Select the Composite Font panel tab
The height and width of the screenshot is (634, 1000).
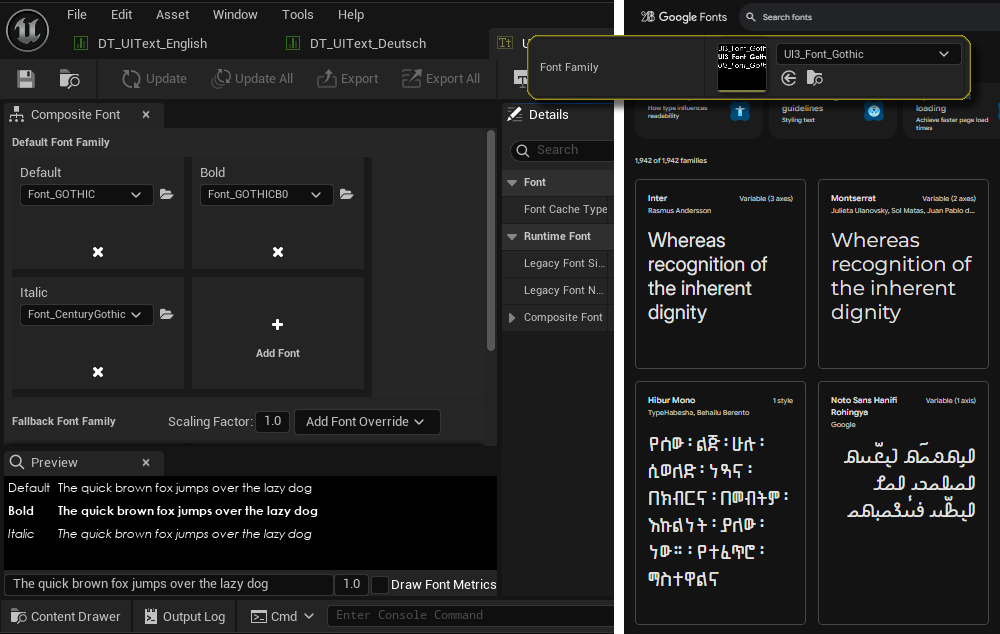pos(75,115)
